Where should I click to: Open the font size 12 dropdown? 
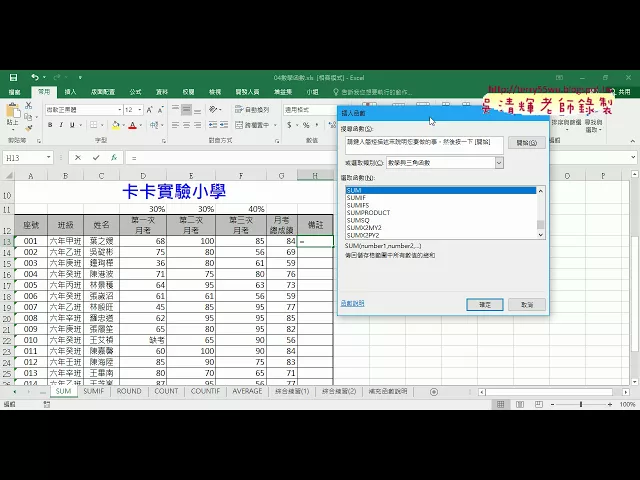pyautogui.click(x=140, y=110)
